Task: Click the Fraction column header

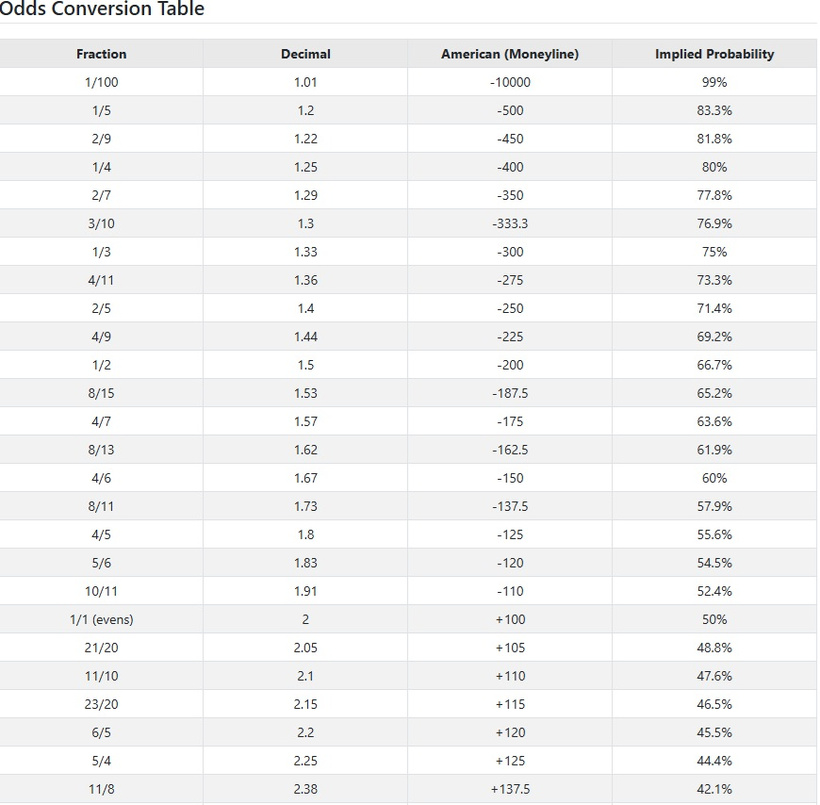Action: tap(101, 54)
